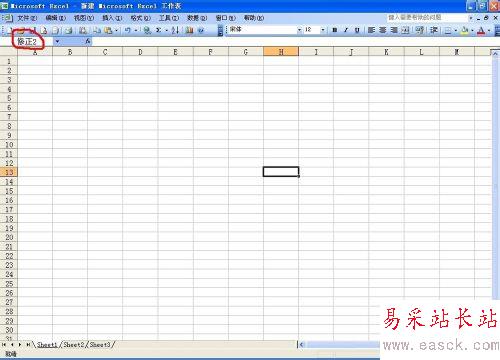Switch to the Sheet3 tab
Image resolution: width=500 pixels, height=360 pixels.
100,345
